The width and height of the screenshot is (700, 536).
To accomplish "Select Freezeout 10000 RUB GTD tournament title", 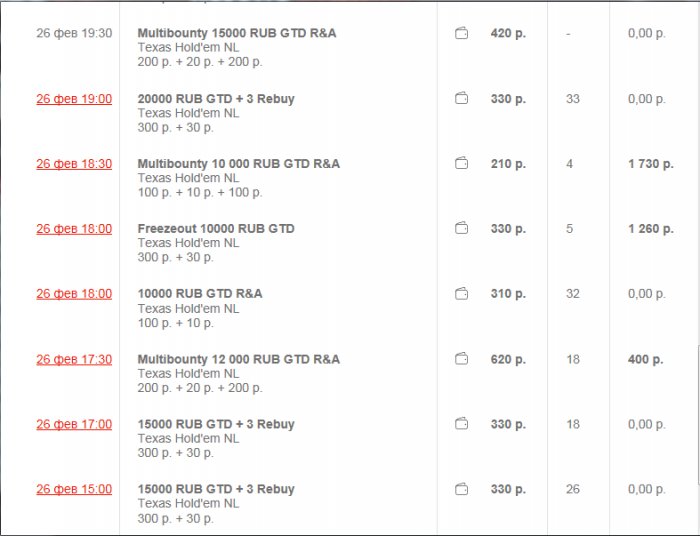I will coord(216,229).
